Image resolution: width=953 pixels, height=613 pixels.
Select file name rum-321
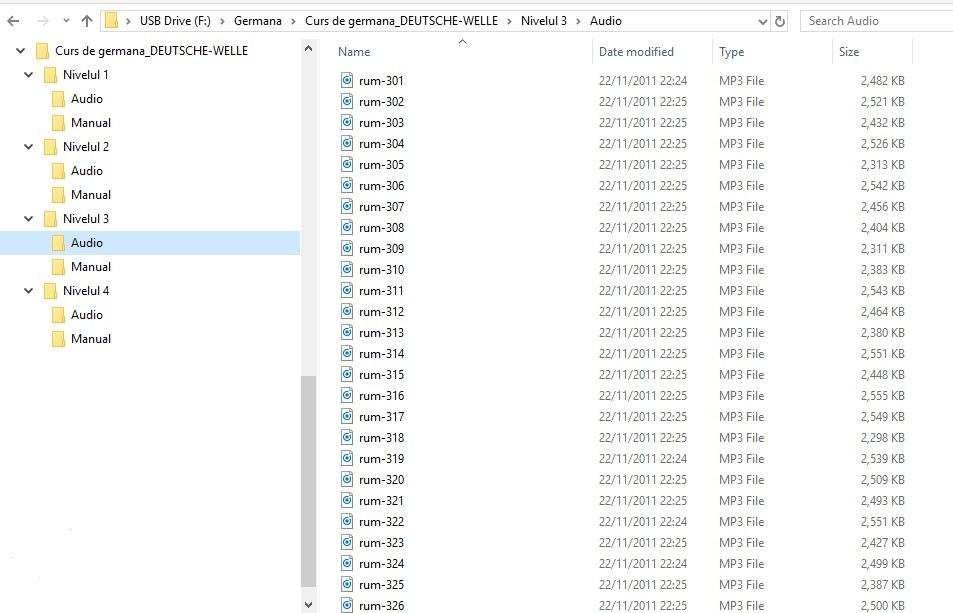pyautogui.click(x=381, y=501)
